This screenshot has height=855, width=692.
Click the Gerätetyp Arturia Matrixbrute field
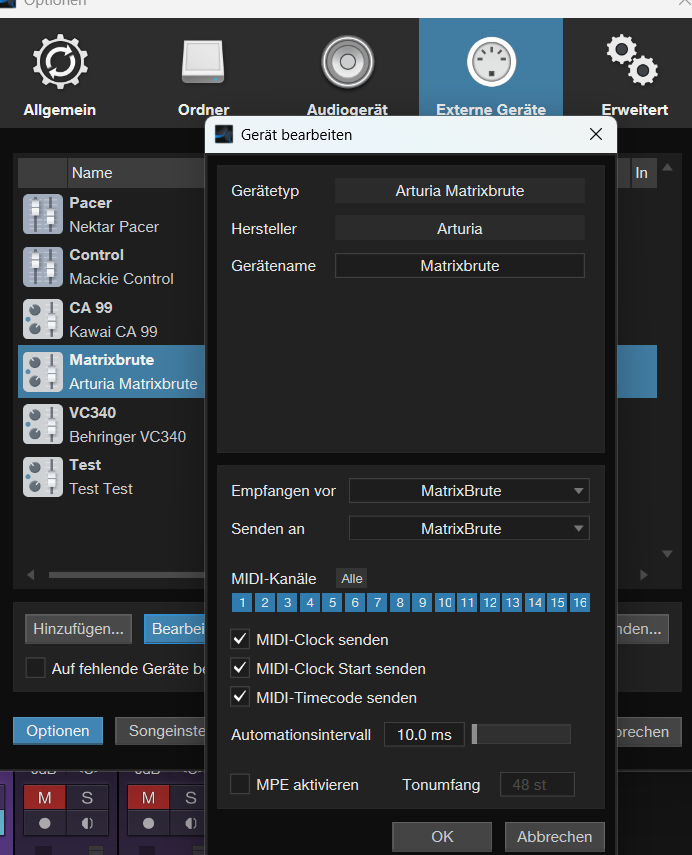tap(460, 191)
